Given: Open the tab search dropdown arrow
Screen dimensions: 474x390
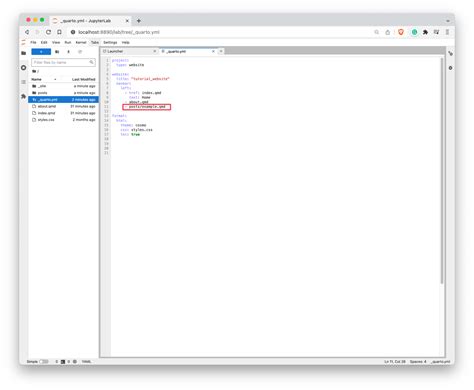Looking at the screenshot, I should pos(448,21).
